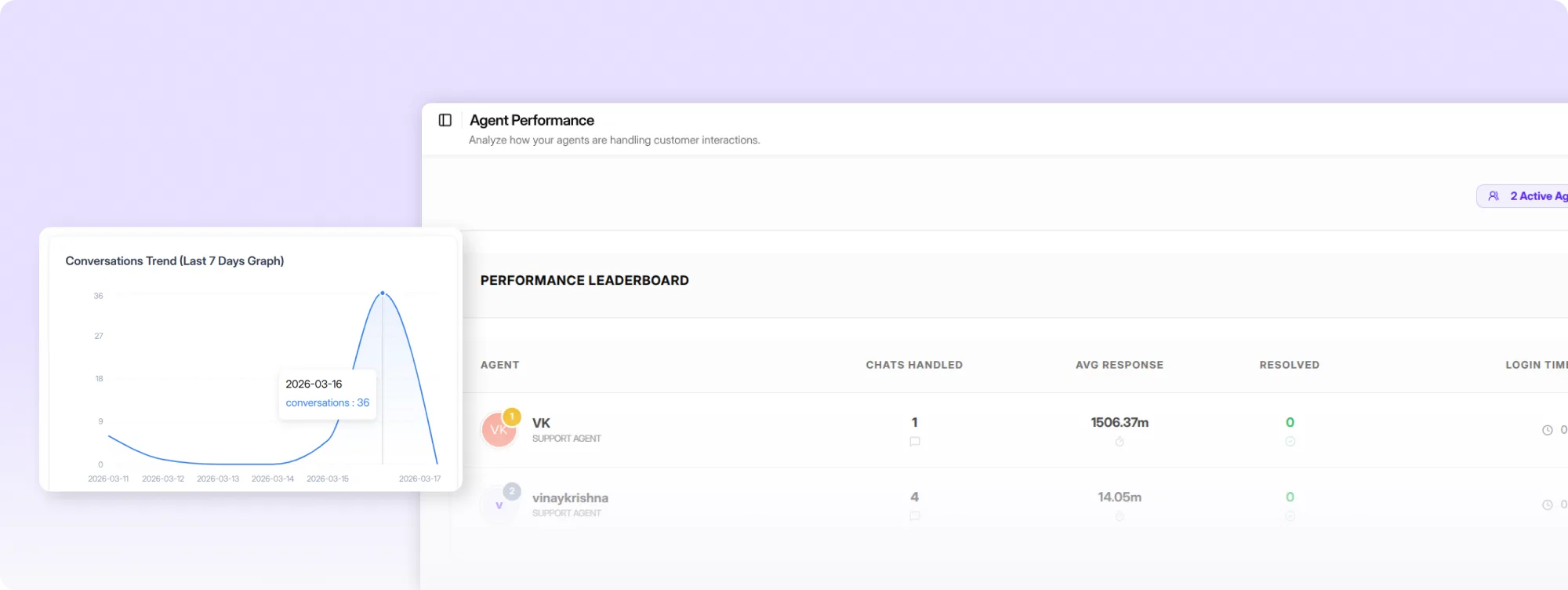This screenshot has height=590, width=1568.
Task: Click clock icon in VK's login time
Action: [x=1547, y=430]
